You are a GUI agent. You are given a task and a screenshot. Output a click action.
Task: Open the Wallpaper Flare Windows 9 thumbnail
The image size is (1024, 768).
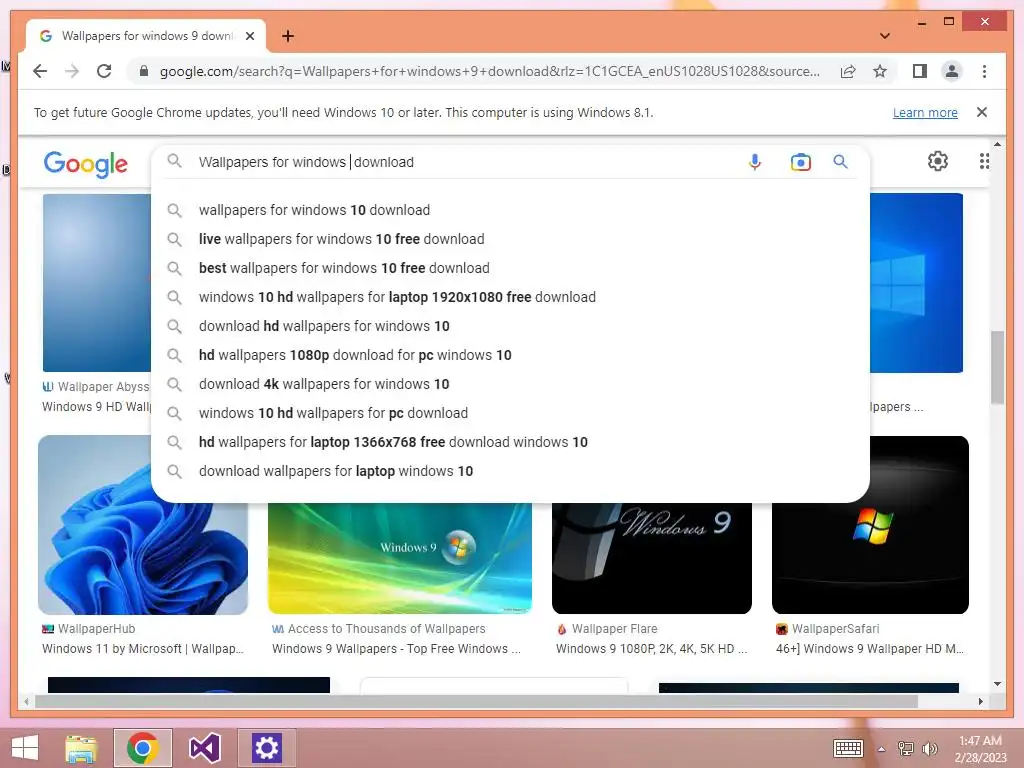(x=652, y=558)
